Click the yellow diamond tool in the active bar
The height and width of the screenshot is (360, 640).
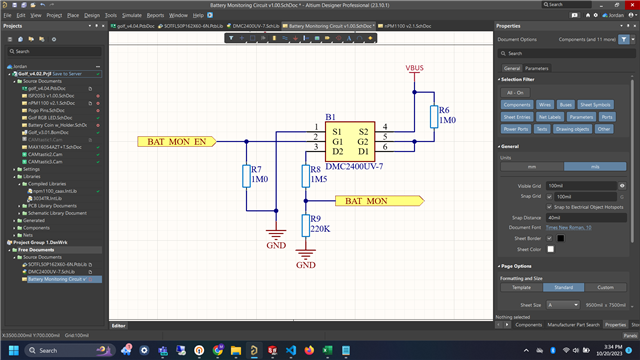point(371,38)
